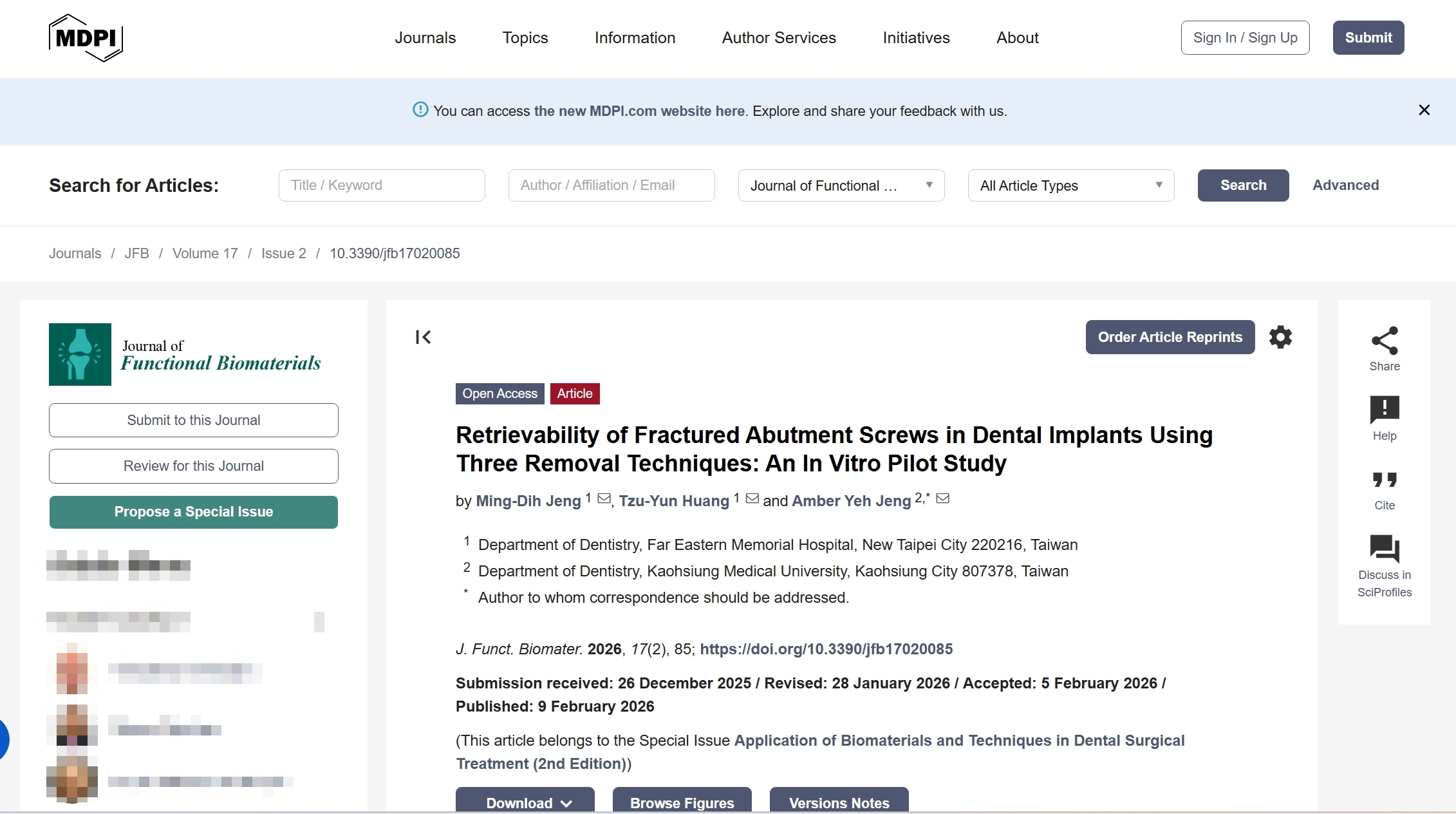
Task: Click email icon next to Ming-Dih Jeng
Action: point(604,499)
